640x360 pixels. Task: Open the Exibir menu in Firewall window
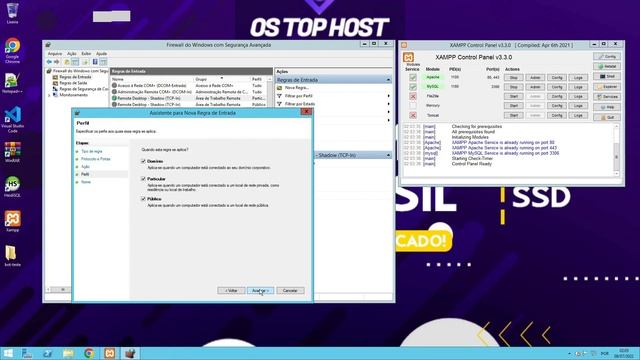click(86, 53)
